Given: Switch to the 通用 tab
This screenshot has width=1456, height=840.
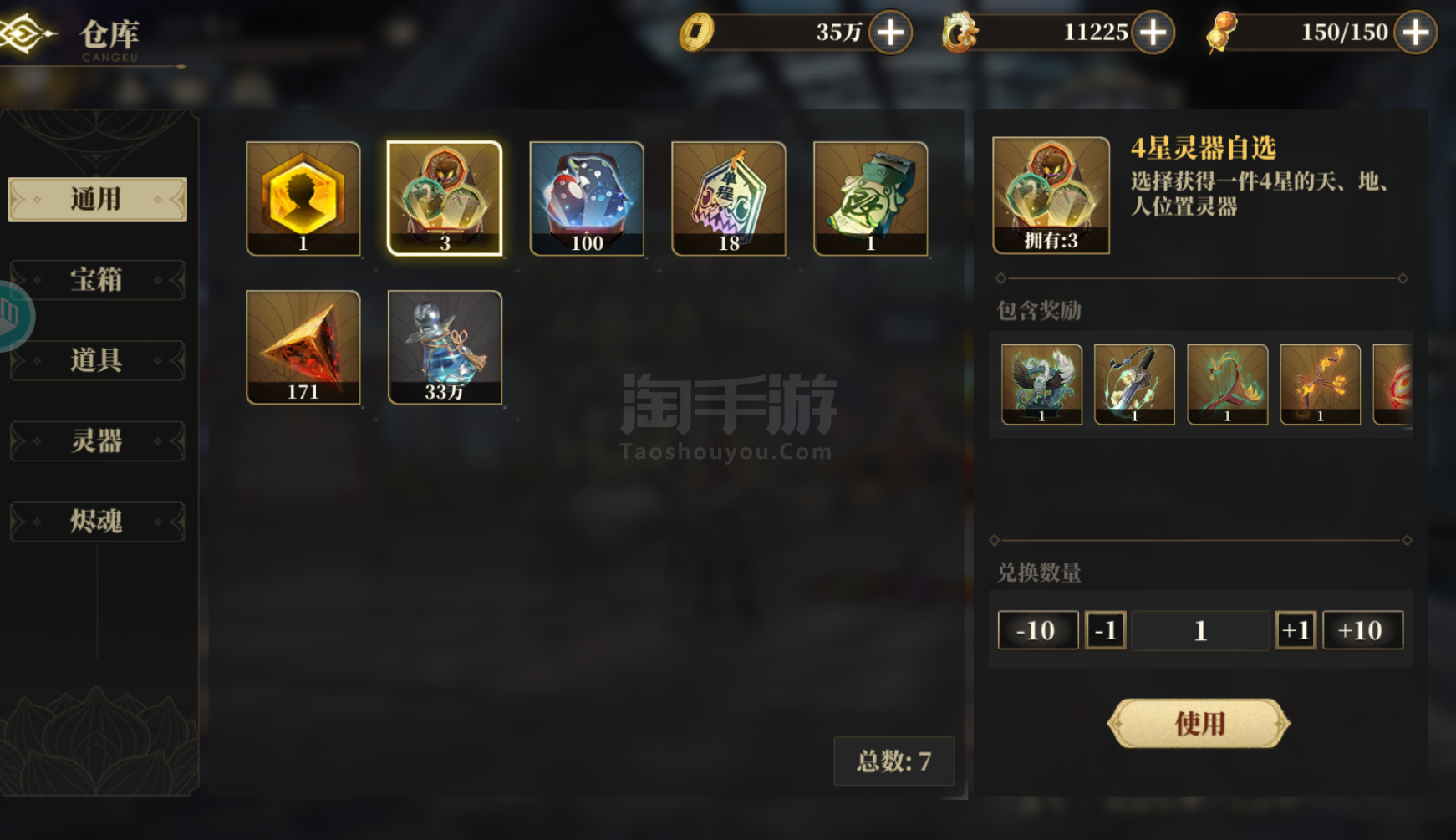Looking at the screenshot, I should (97, 199).
